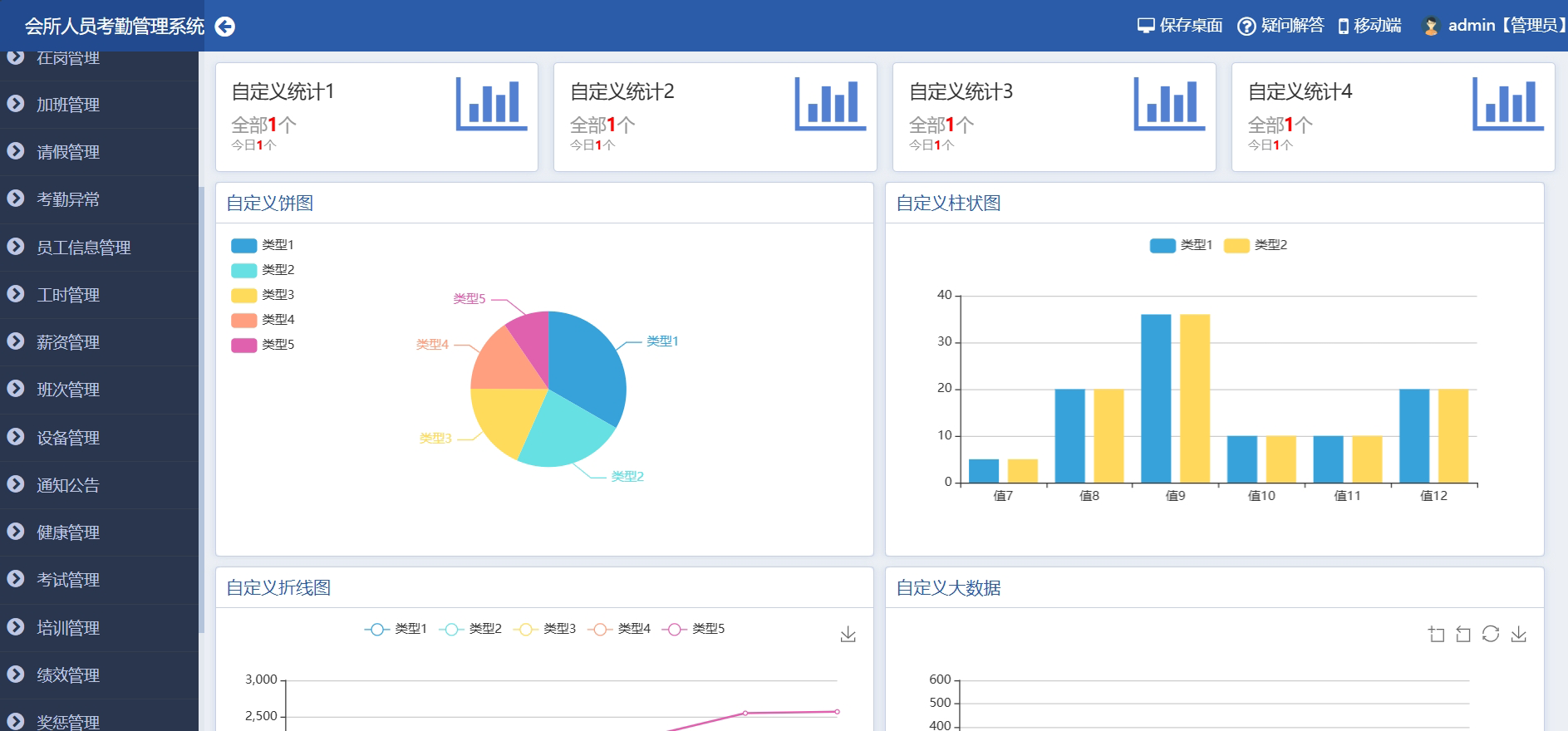Viewport: 1568px width, 731px height.
Task: Toggle 类型5 series in line chart legend
Action: pos(693,629)
